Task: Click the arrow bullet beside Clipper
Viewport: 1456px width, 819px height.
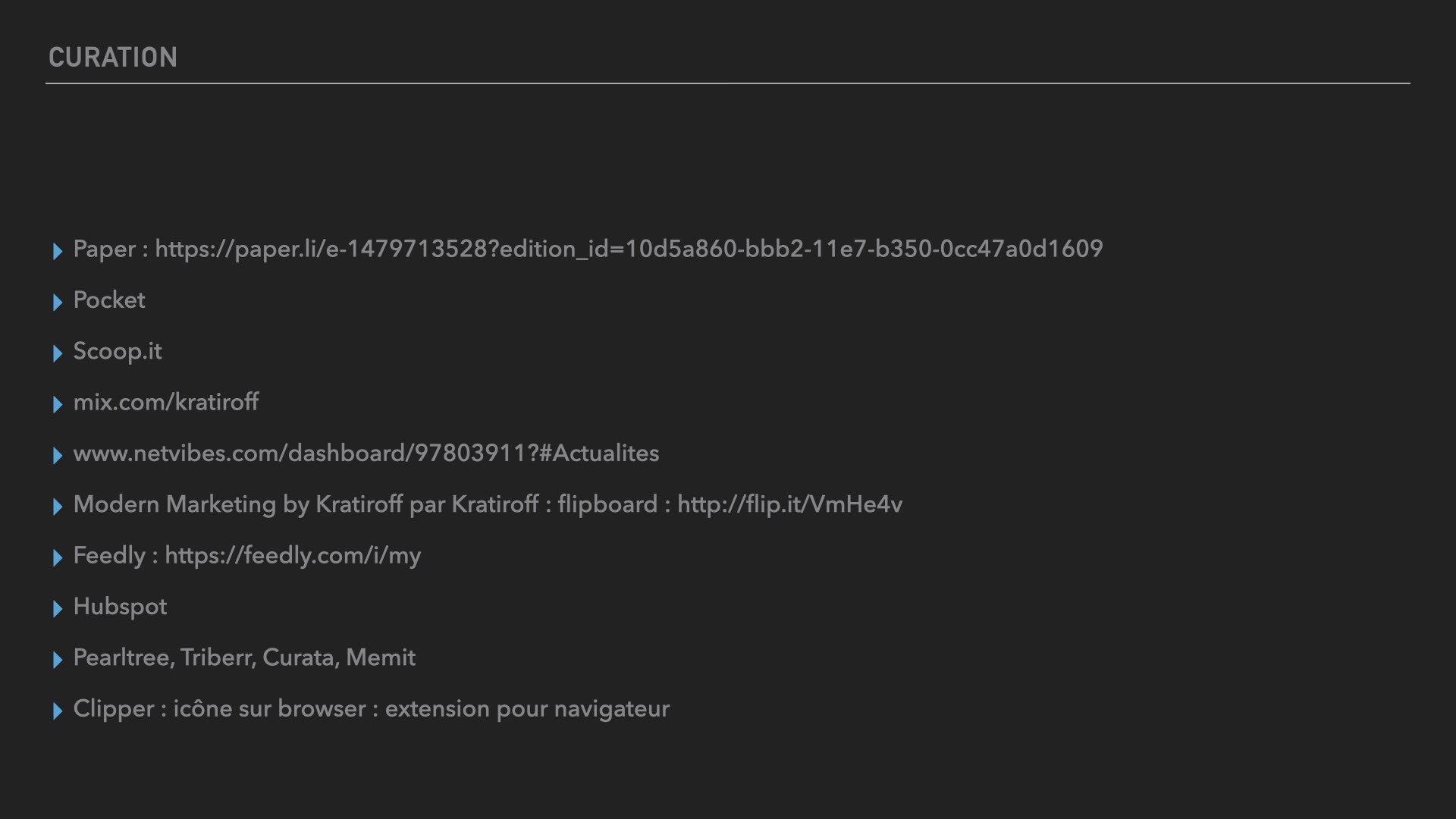Action: pyautogui.click(x=58, y=711)
